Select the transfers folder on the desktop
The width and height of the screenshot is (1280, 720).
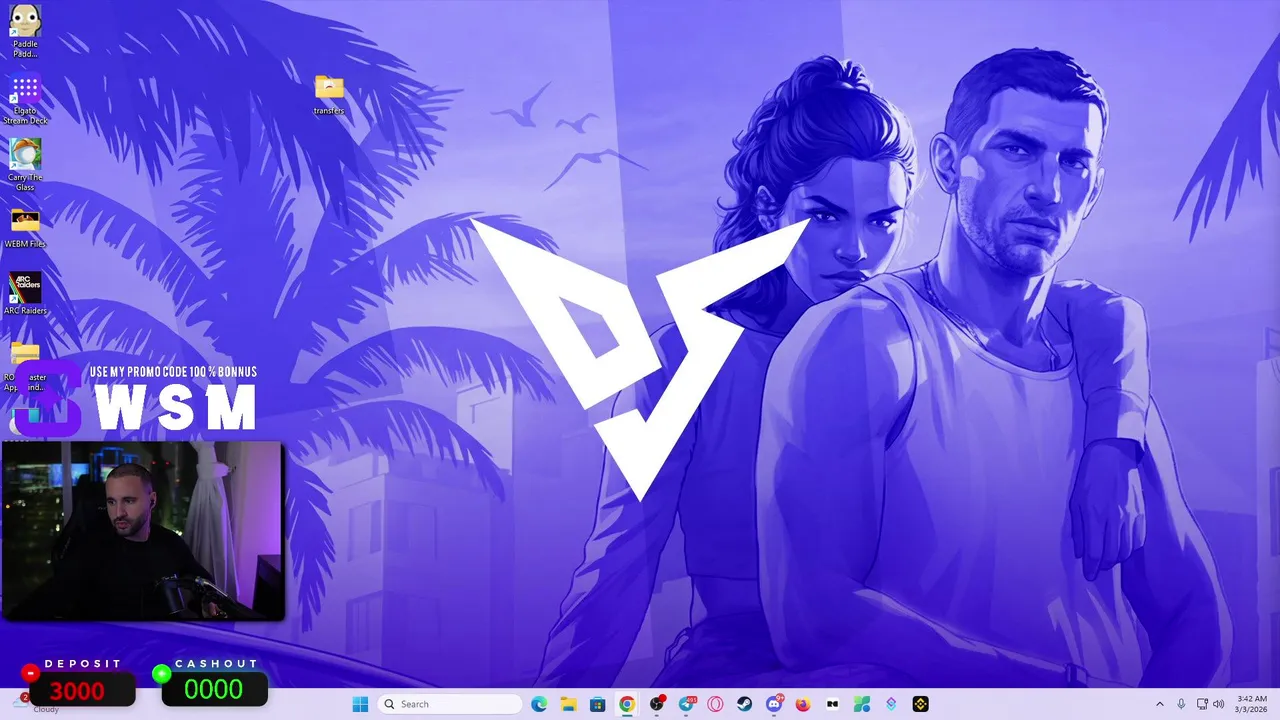pyautogui.click(x=329, y=95)
